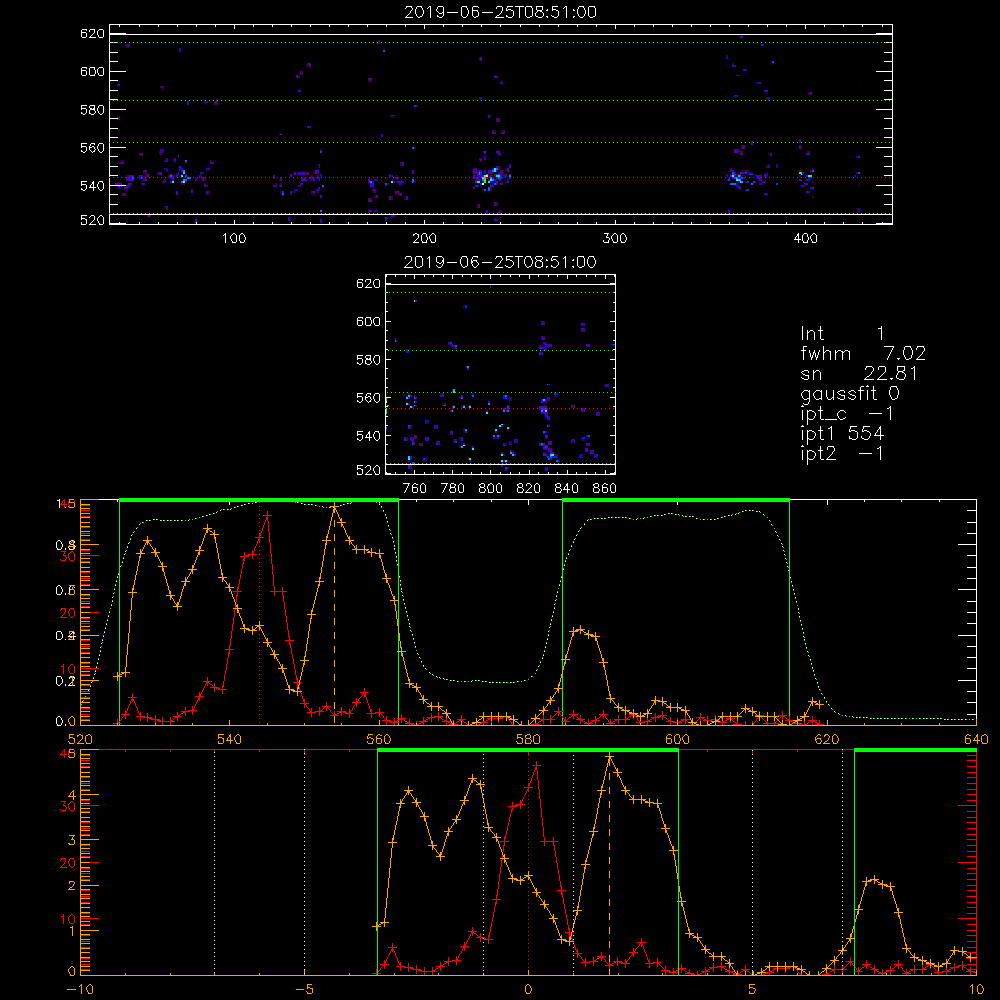Click x-axis label 760 of middle plot
Image resolution: width=1000 pixels, height=1000 pixels.
click(415, 489)
